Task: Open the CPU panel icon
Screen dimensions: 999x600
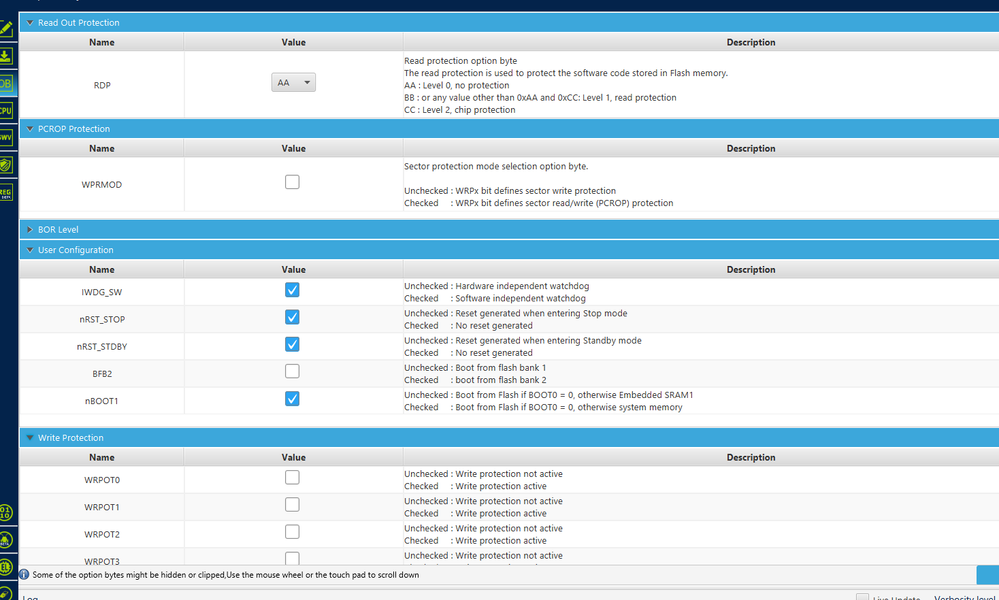Action: click(x=6, y=110)
